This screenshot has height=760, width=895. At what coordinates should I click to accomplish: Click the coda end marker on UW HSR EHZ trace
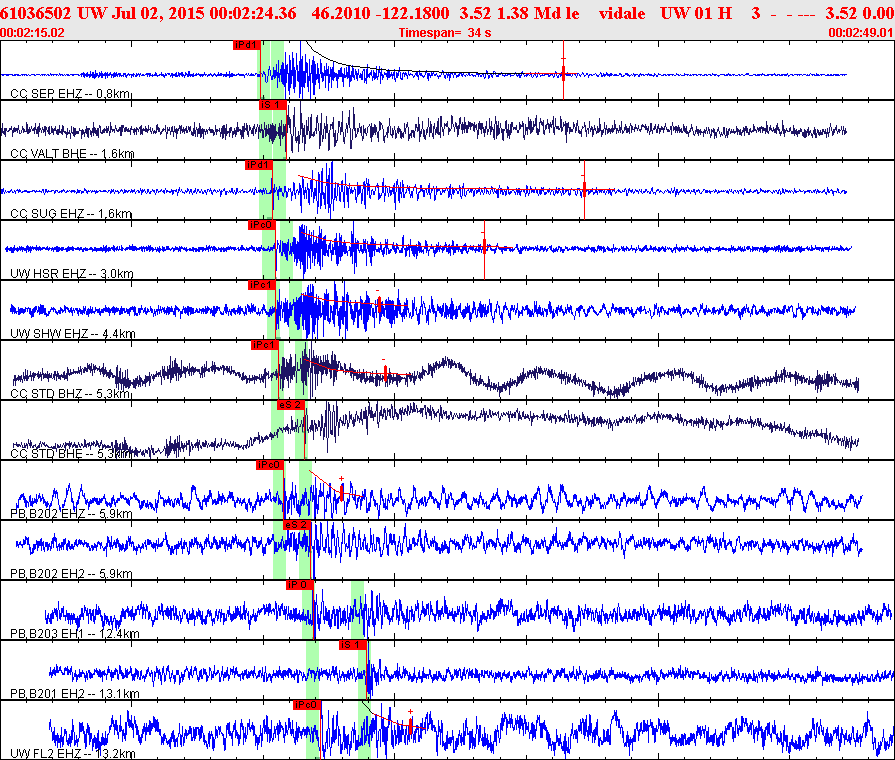click(485, 247)
